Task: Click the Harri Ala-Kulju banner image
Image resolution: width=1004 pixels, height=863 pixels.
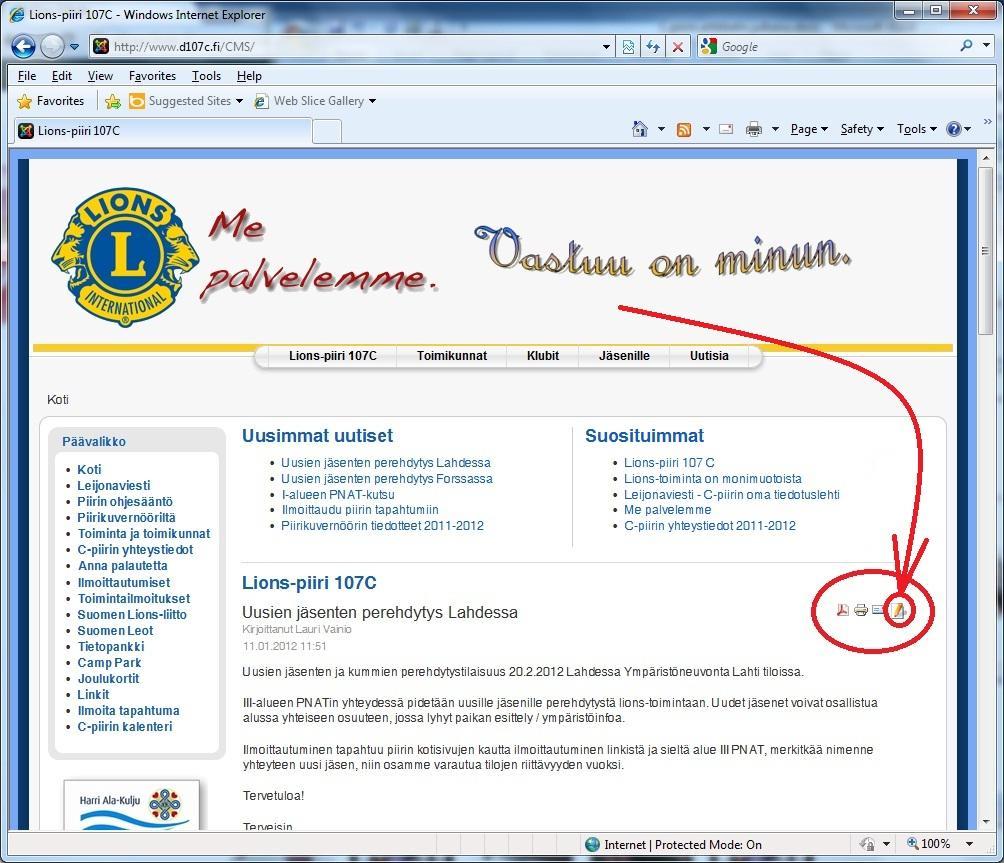Action: (x=131, y=805)
